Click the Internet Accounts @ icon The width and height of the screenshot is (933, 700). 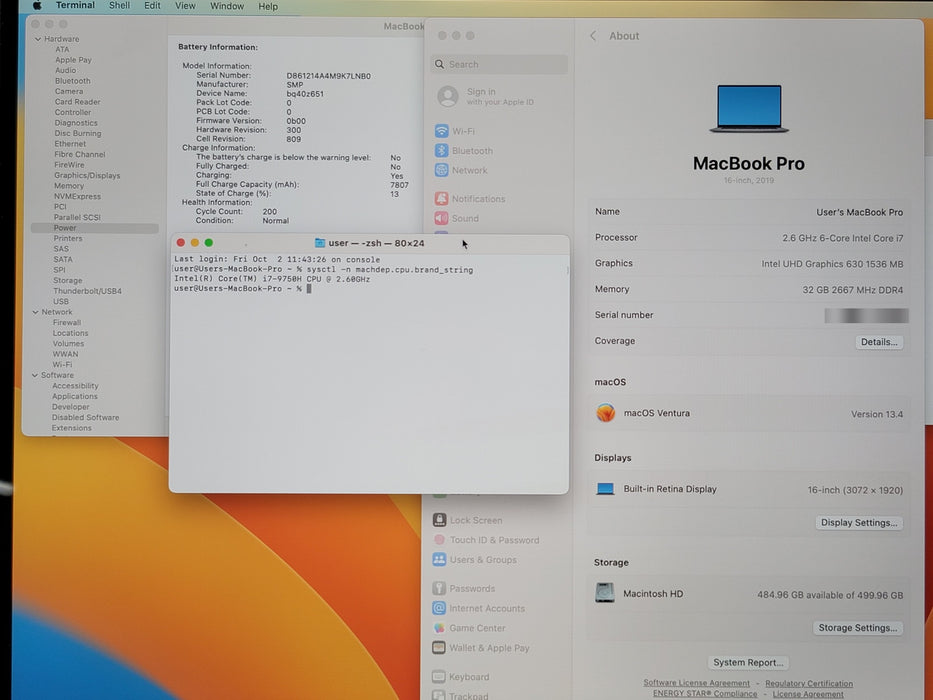439,608
